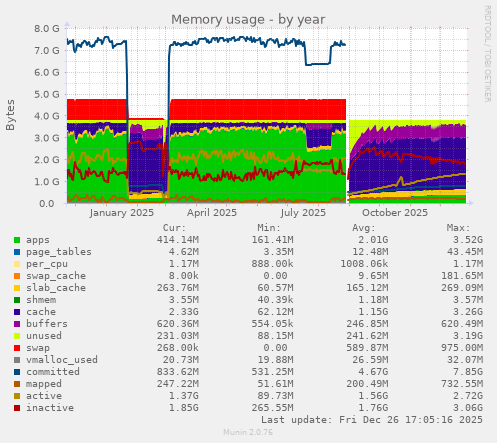
Task: Click committed avg value 4.67G
Action: click(373, 372)
